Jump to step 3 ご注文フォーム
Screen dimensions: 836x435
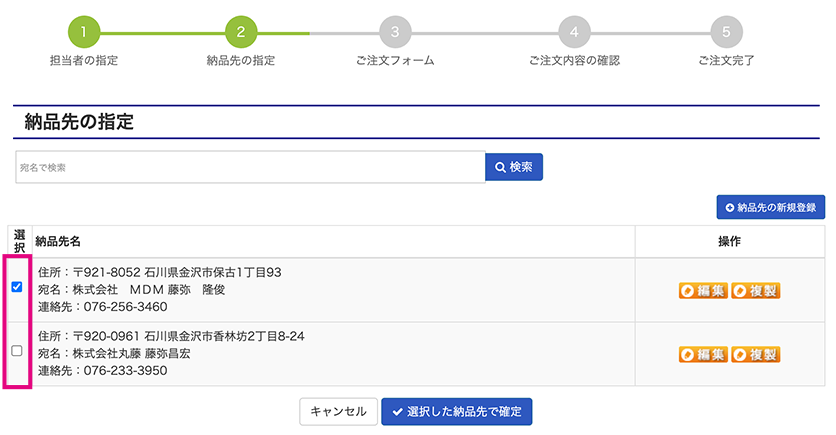[395, 32]
